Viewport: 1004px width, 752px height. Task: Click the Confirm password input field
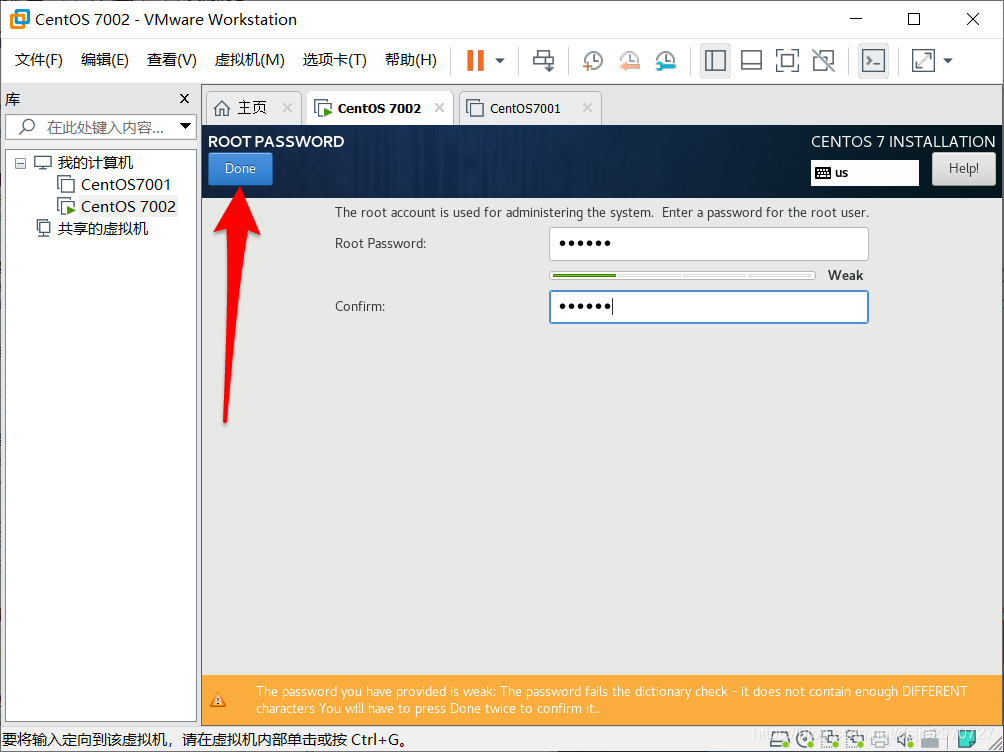coord(709,307)
